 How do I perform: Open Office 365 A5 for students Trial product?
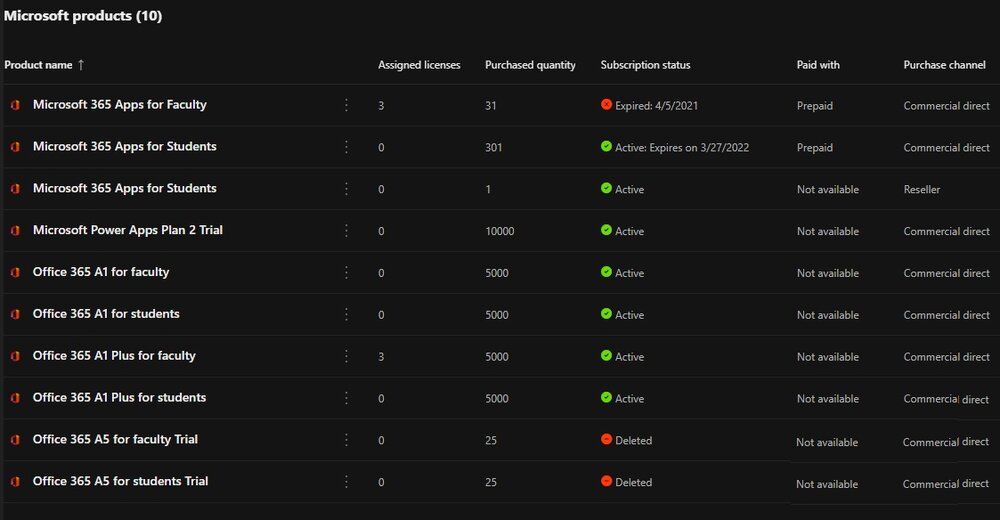pyautogui.click(x=121, y=481)
